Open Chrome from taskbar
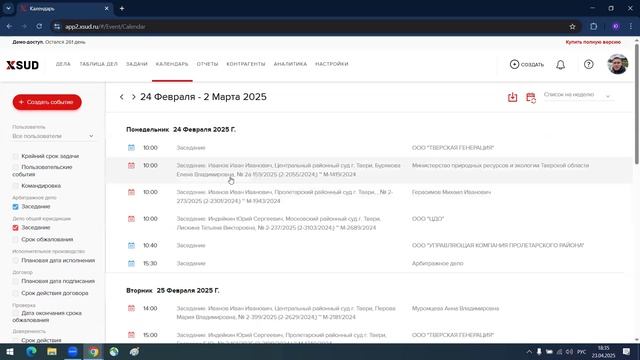 click(93, 351)
